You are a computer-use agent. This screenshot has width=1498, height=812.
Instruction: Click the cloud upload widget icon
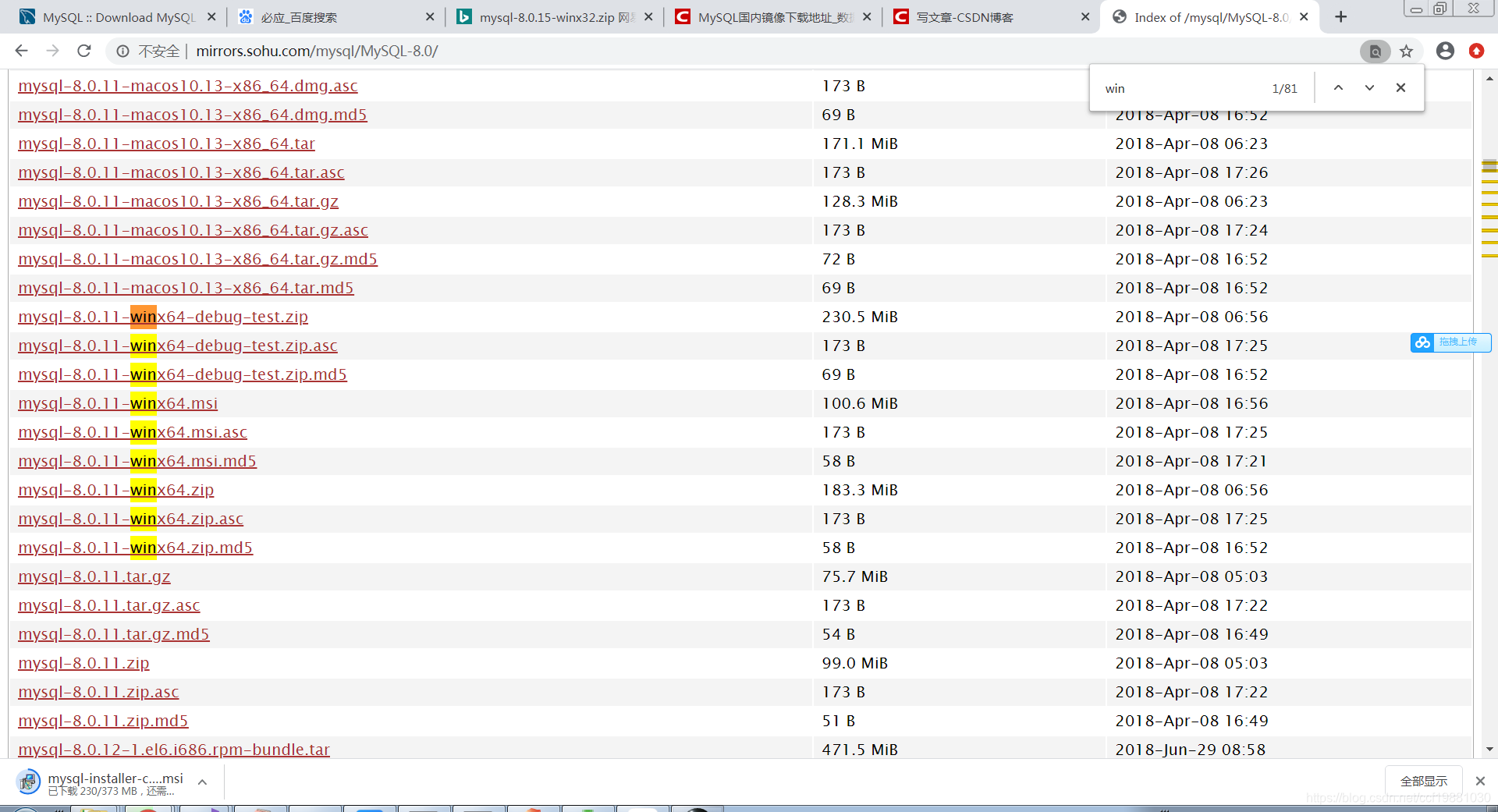click(x=1422, y=342)
